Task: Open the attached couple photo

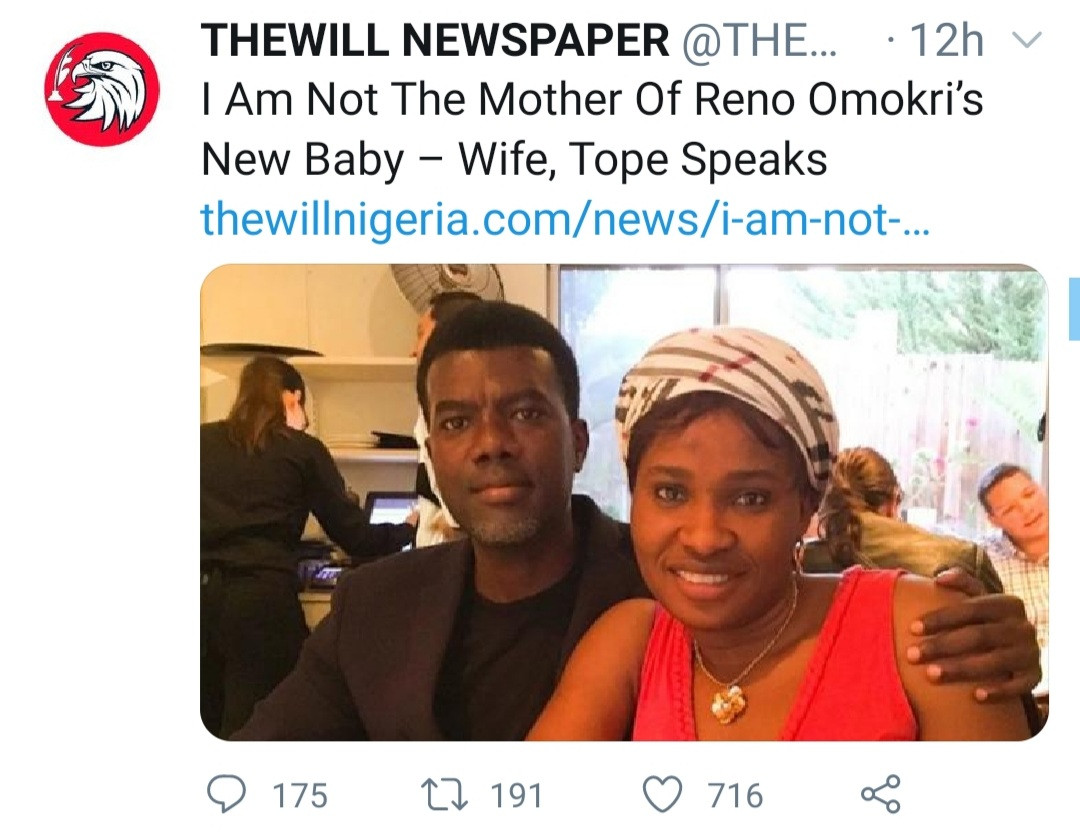Action: (624, 503)
